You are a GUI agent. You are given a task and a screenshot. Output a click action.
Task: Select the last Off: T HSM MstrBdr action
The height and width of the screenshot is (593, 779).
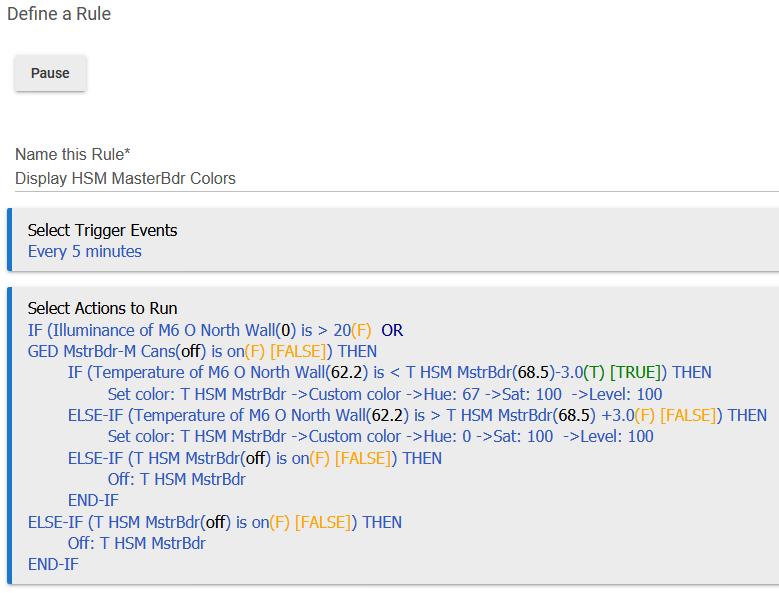(x=137, y=543)
